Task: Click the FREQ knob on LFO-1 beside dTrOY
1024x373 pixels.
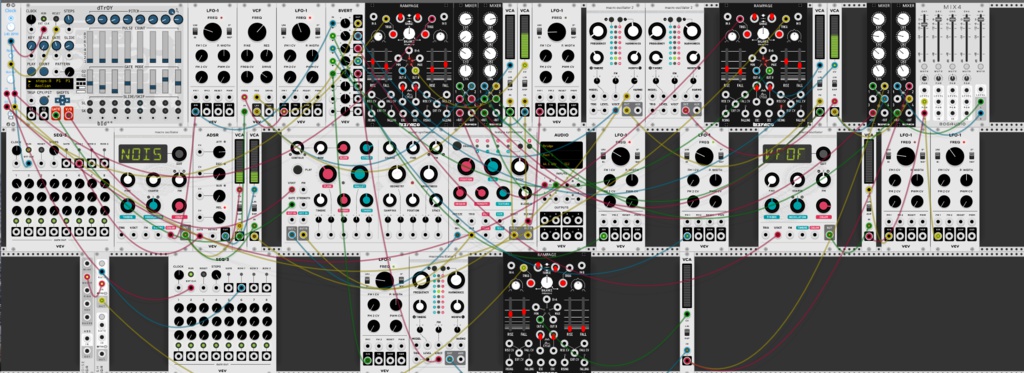Action: click(212, 31)
